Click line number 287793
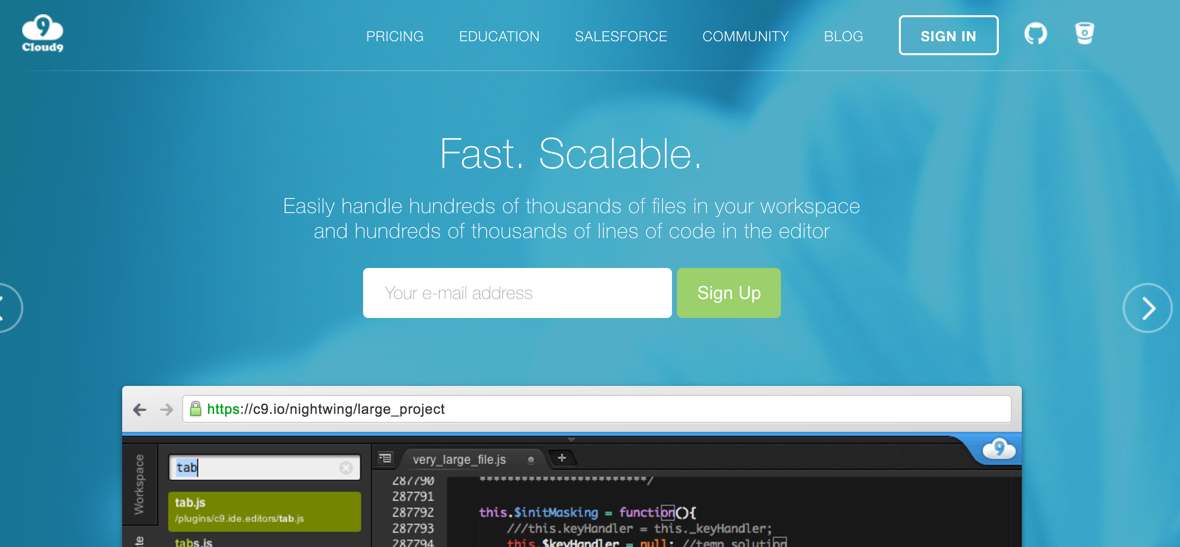 click(x=413, y=528)
